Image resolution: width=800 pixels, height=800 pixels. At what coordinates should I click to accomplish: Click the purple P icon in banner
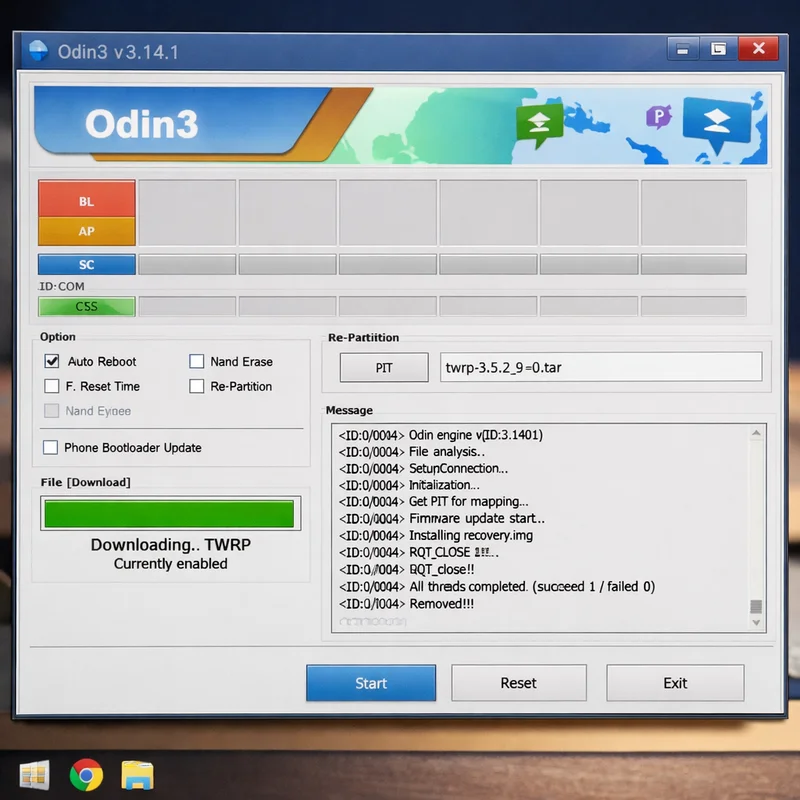tap(658, 117)
